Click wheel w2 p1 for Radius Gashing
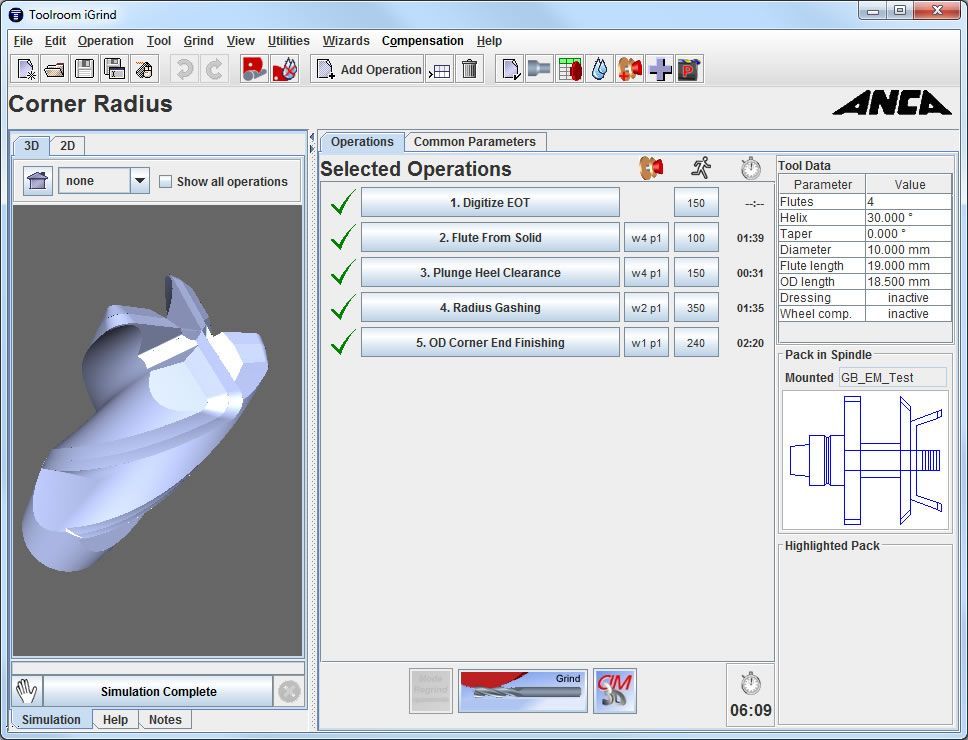The height and width of the screenshot is (740, 968). click(646, 308)
